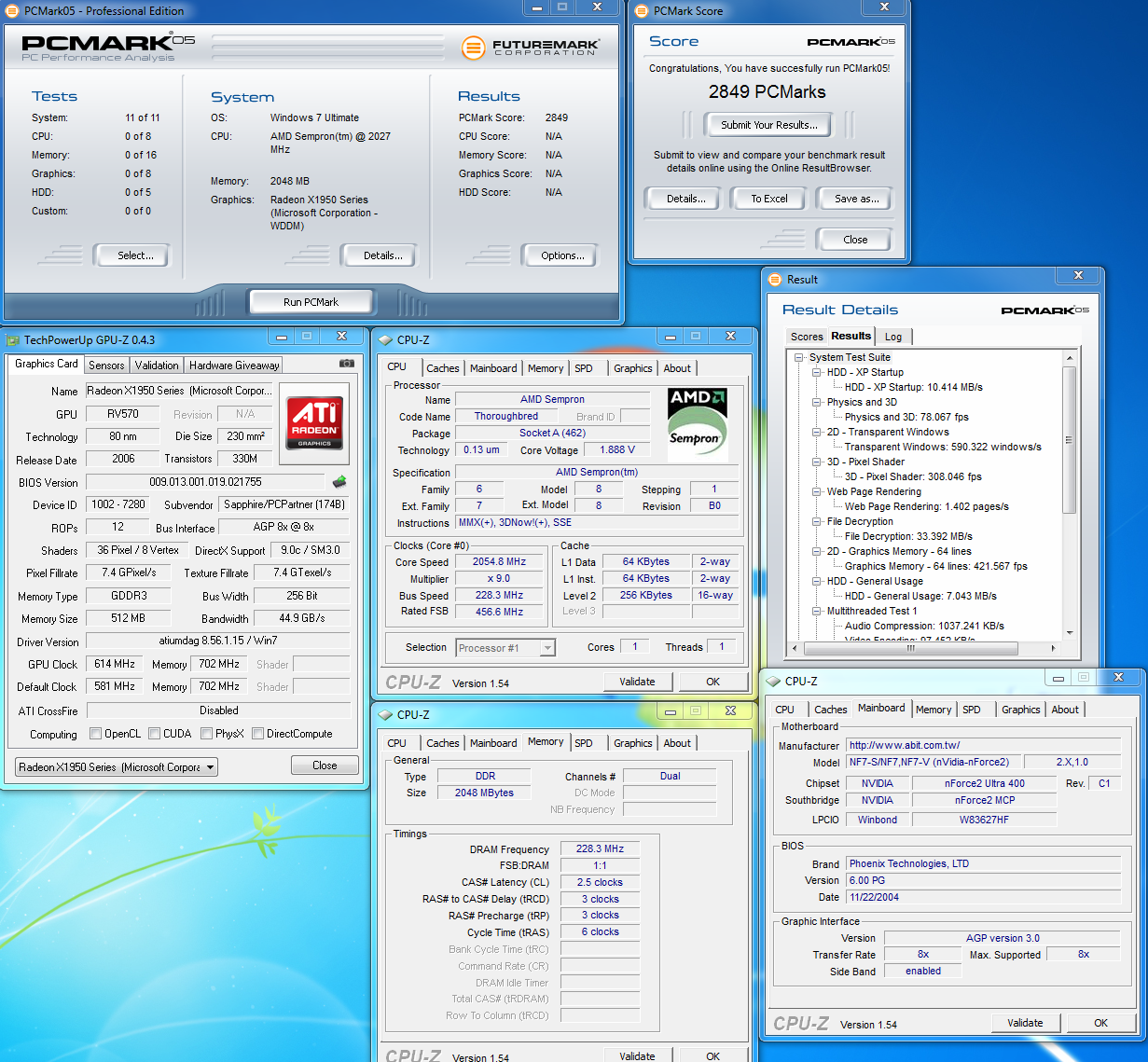
Task: Click OK in the CPU-Z Mainboard window
Action: (1100, 1023)
